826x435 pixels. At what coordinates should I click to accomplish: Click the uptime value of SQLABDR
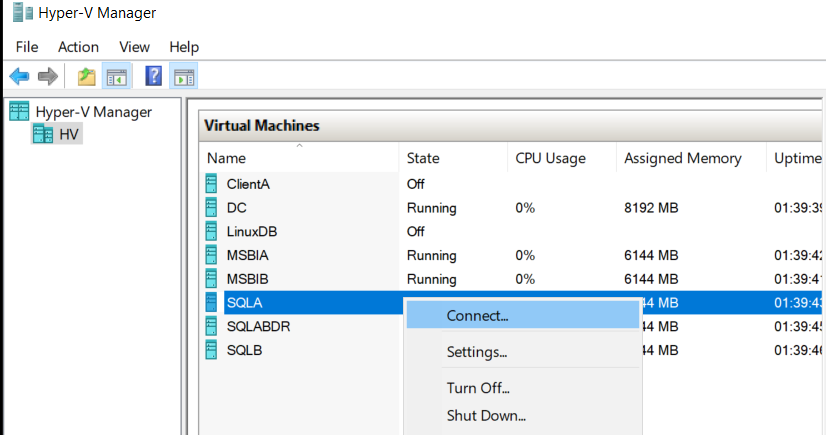pos(798,326)
